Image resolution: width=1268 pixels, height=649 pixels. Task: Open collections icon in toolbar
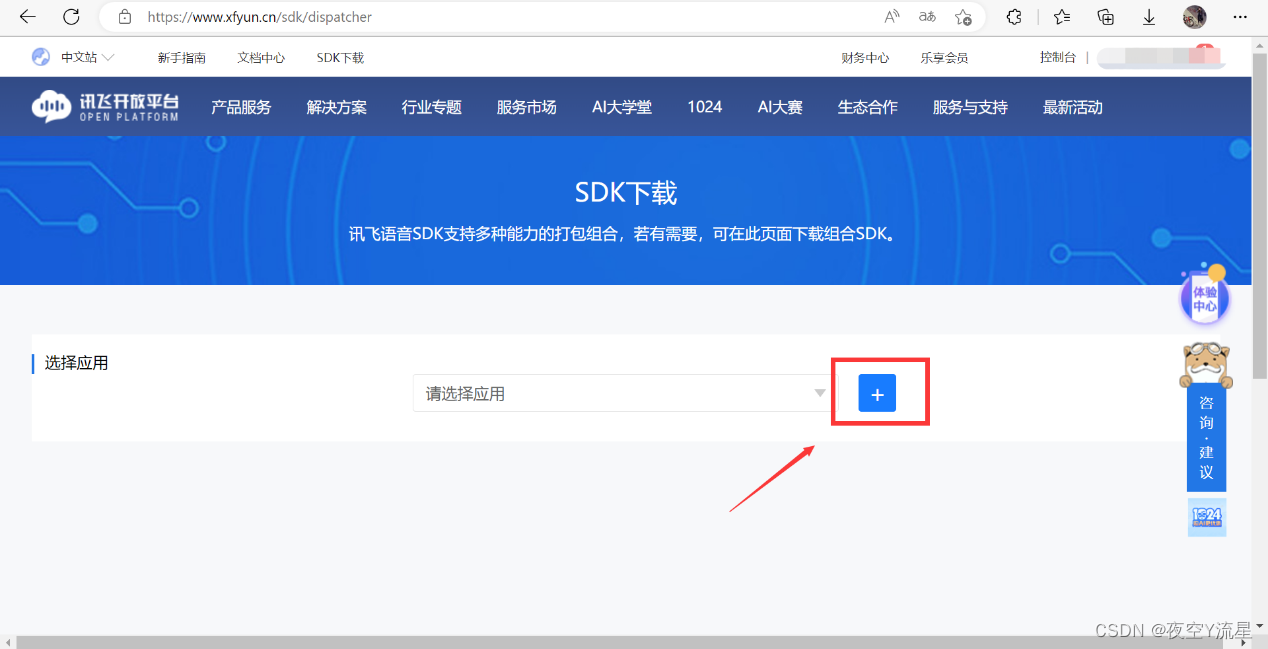[1106, 17]
